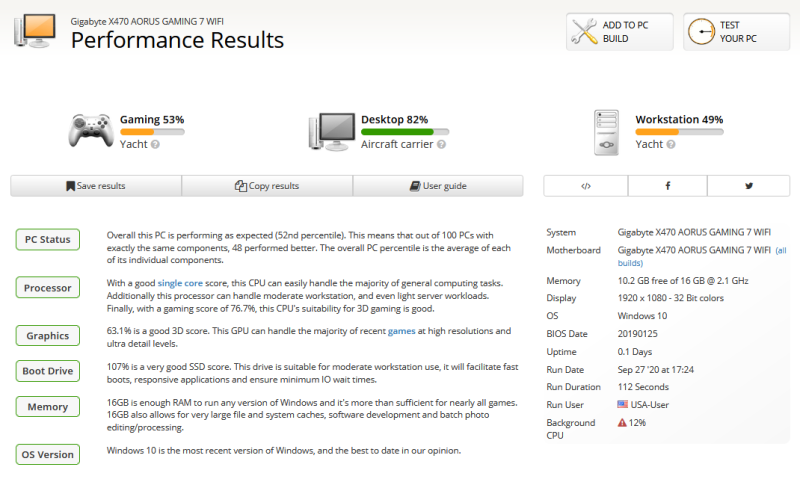The width and height of the screenshot is (800, 482).
Task: Open the User guide button
Action: click(x=438, y=186)
